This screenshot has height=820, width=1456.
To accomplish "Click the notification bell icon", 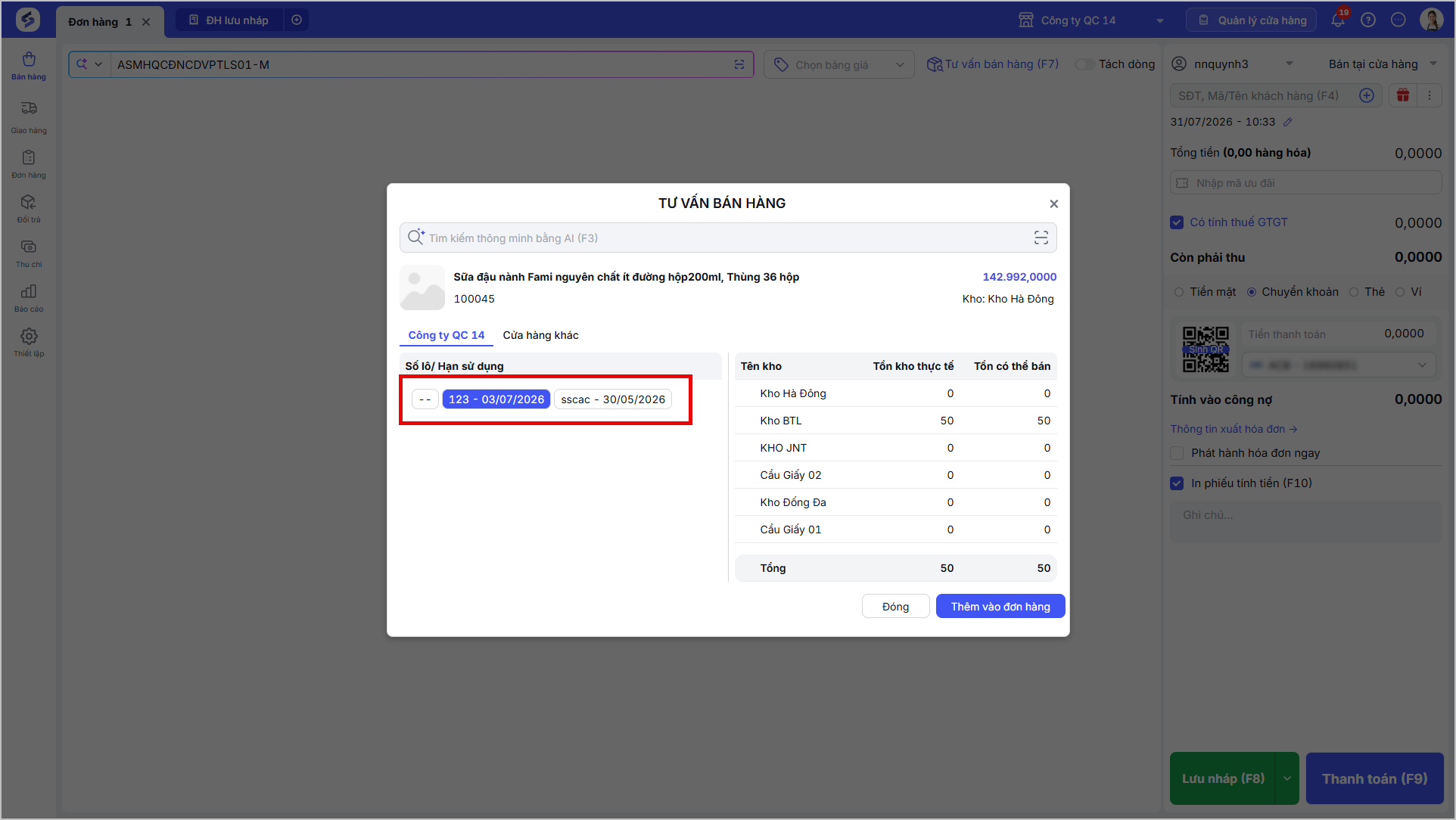I will (x=1338, y=20).
